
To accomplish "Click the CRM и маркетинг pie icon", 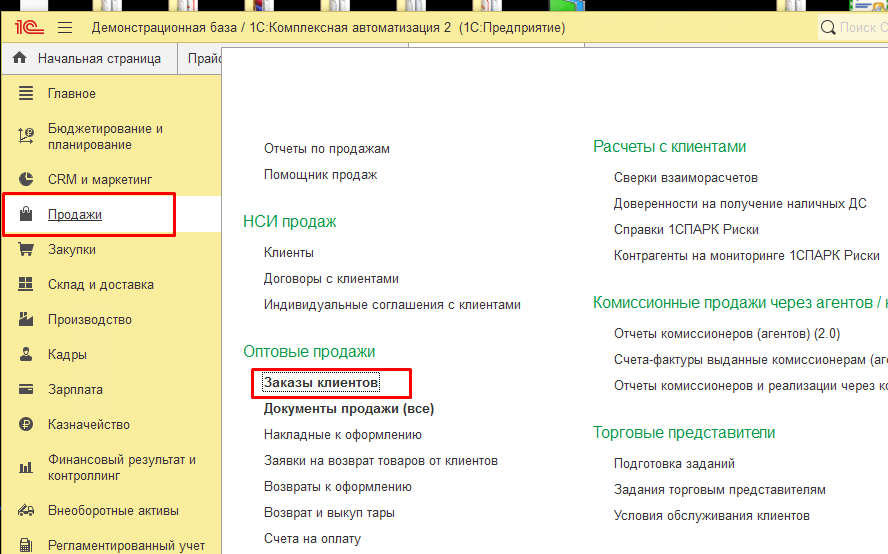I will (26, 179).
